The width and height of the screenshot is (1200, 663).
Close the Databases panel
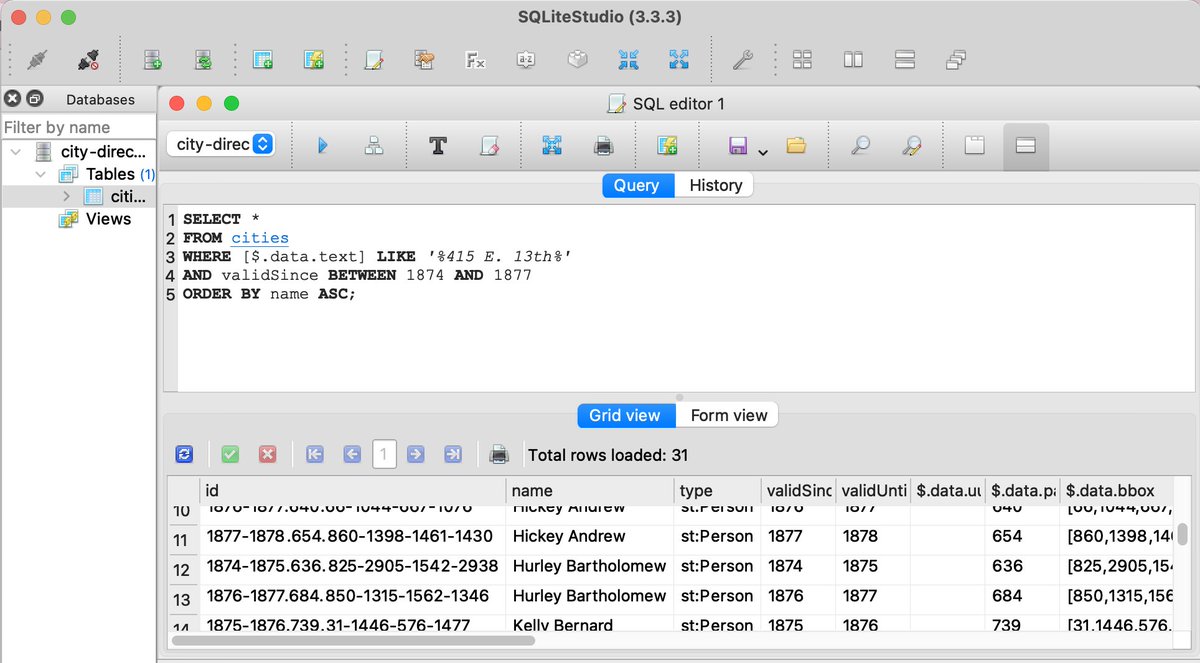tap(13, 99)
